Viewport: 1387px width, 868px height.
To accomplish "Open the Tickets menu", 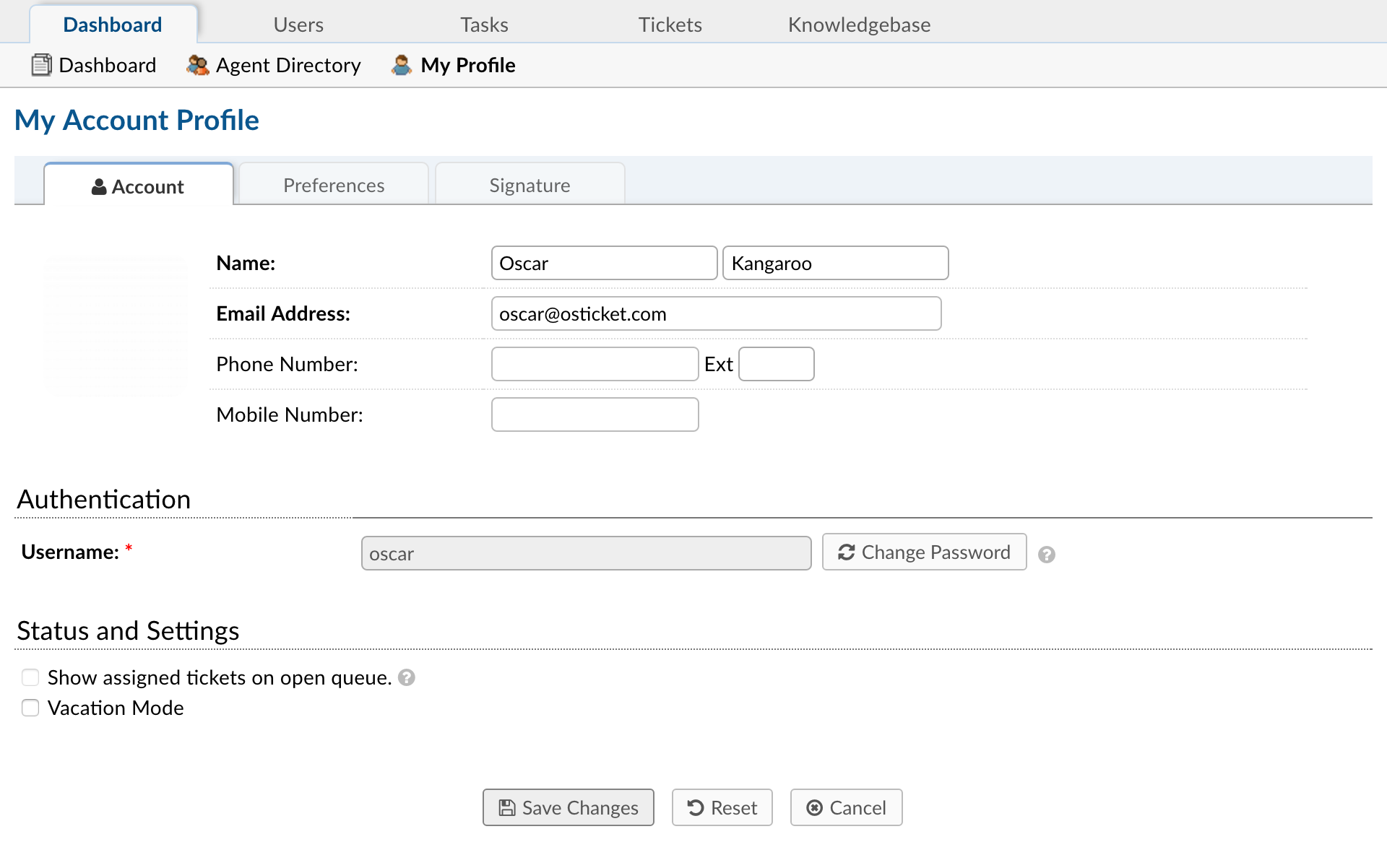I will coord(670,25).
